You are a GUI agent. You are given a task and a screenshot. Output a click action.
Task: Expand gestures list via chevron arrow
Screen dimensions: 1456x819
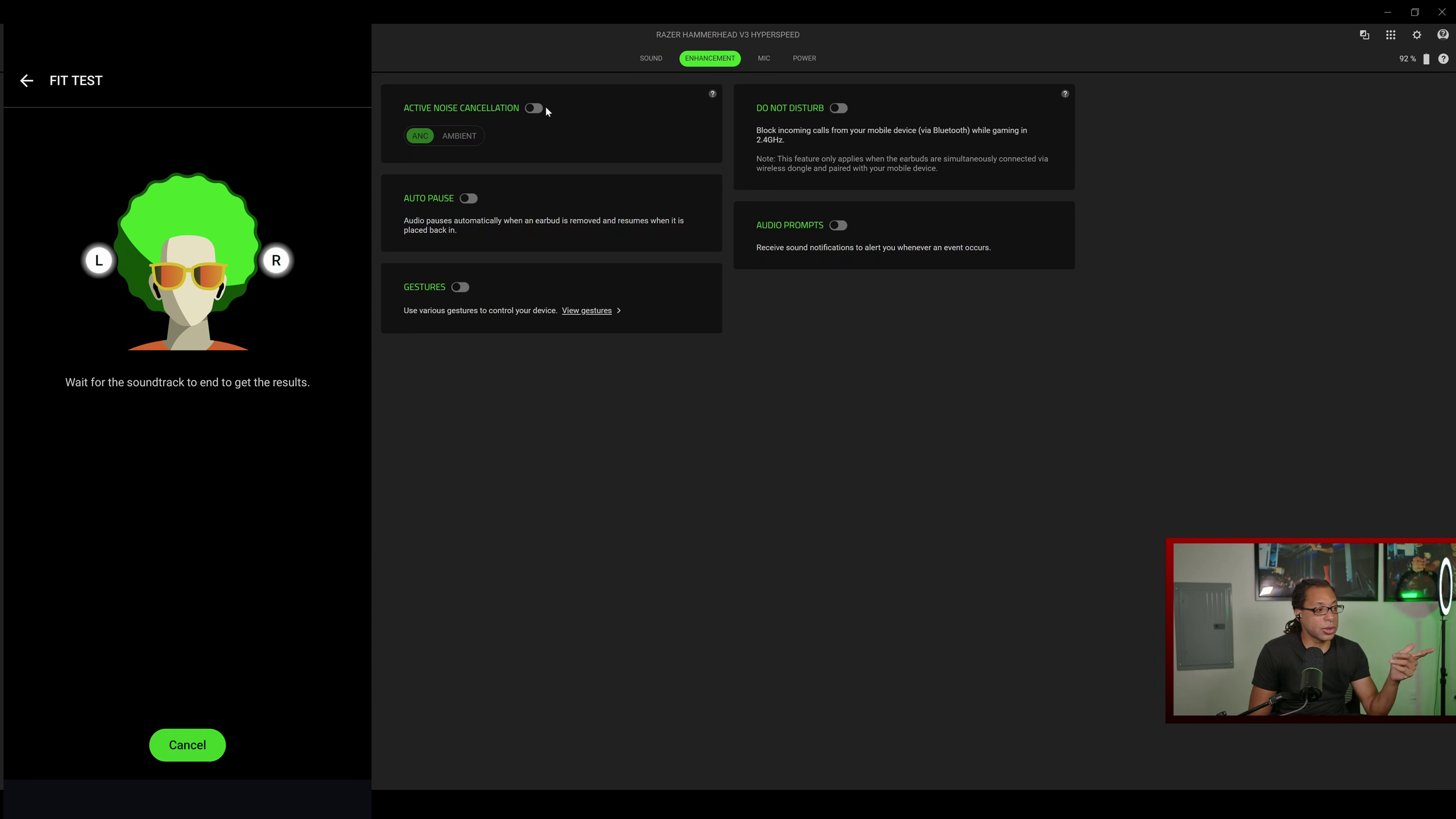click(x=619, y=311)
